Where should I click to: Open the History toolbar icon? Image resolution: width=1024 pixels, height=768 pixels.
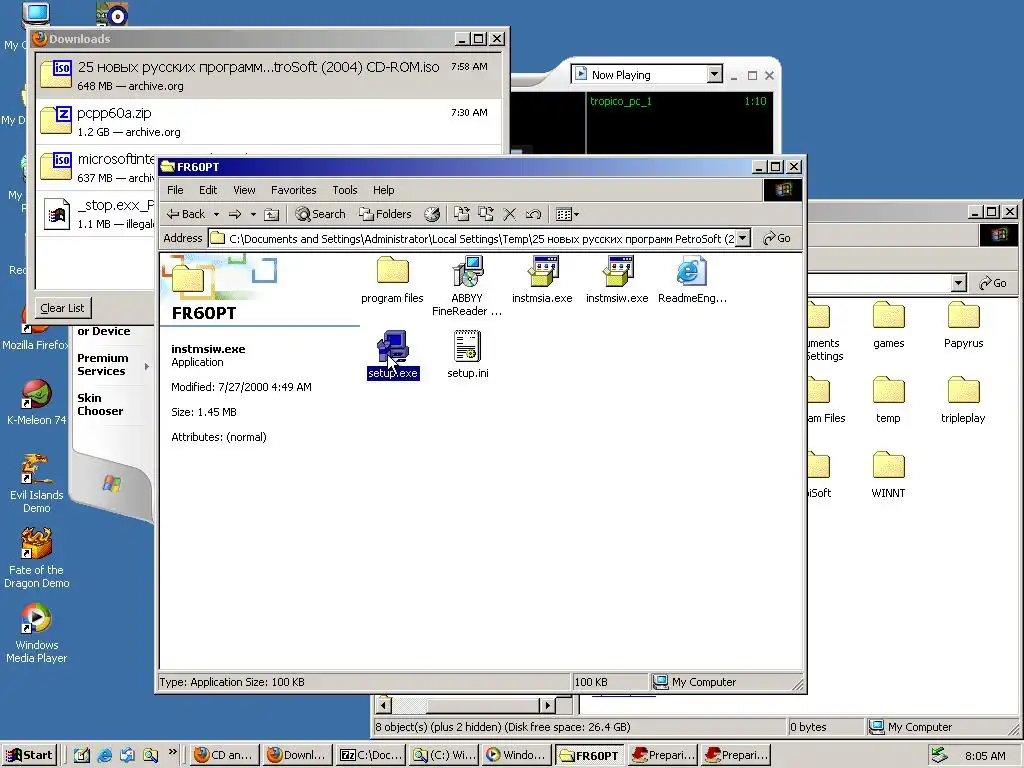point(432,214)
